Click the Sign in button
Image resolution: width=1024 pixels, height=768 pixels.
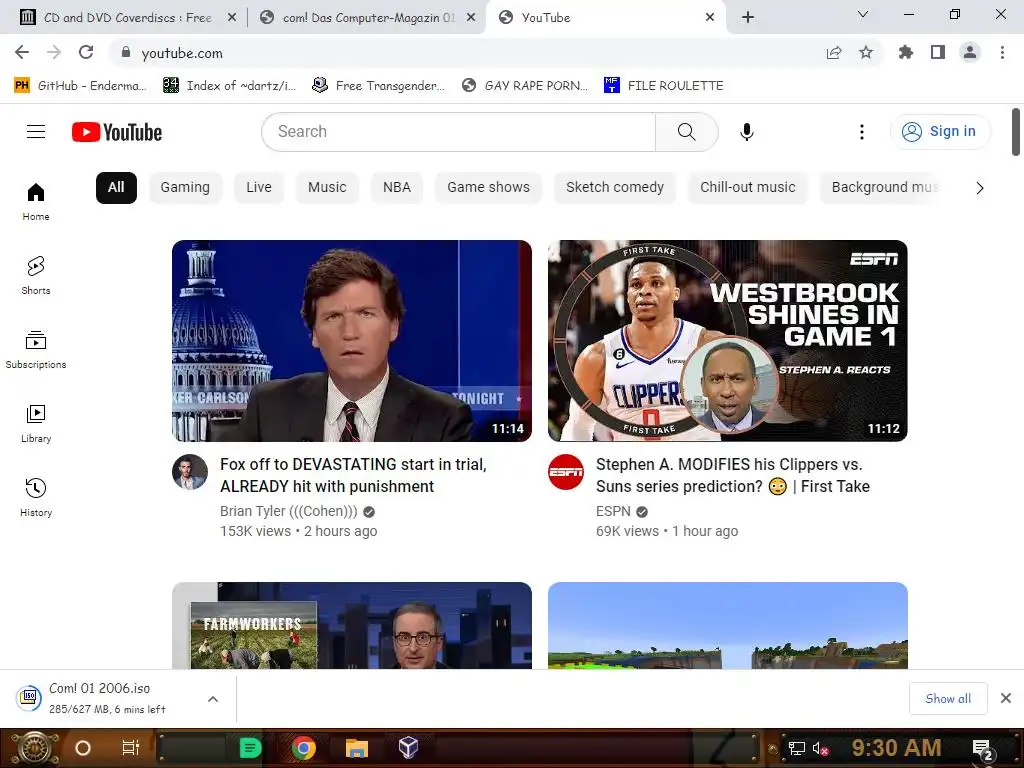940,132
